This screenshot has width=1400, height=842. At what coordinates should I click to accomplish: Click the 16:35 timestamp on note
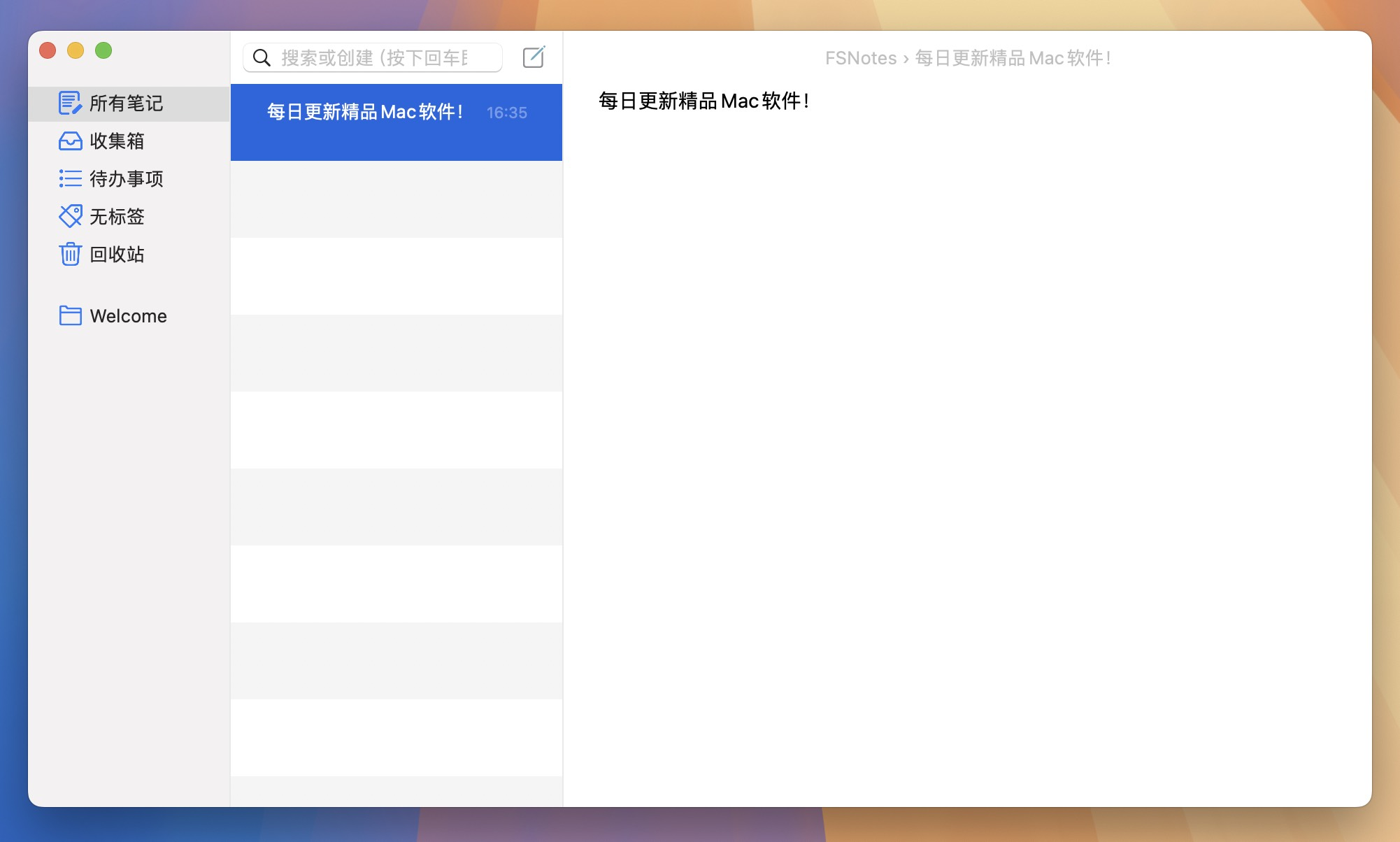coord(507,113)
